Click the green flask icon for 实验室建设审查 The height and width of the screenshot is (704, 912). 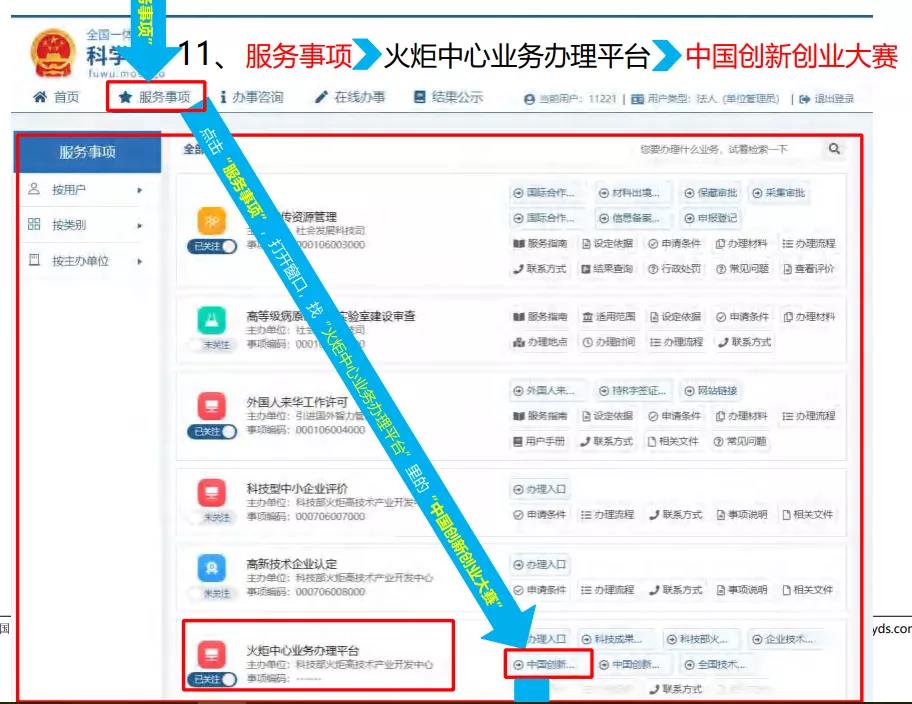[212, 320]
